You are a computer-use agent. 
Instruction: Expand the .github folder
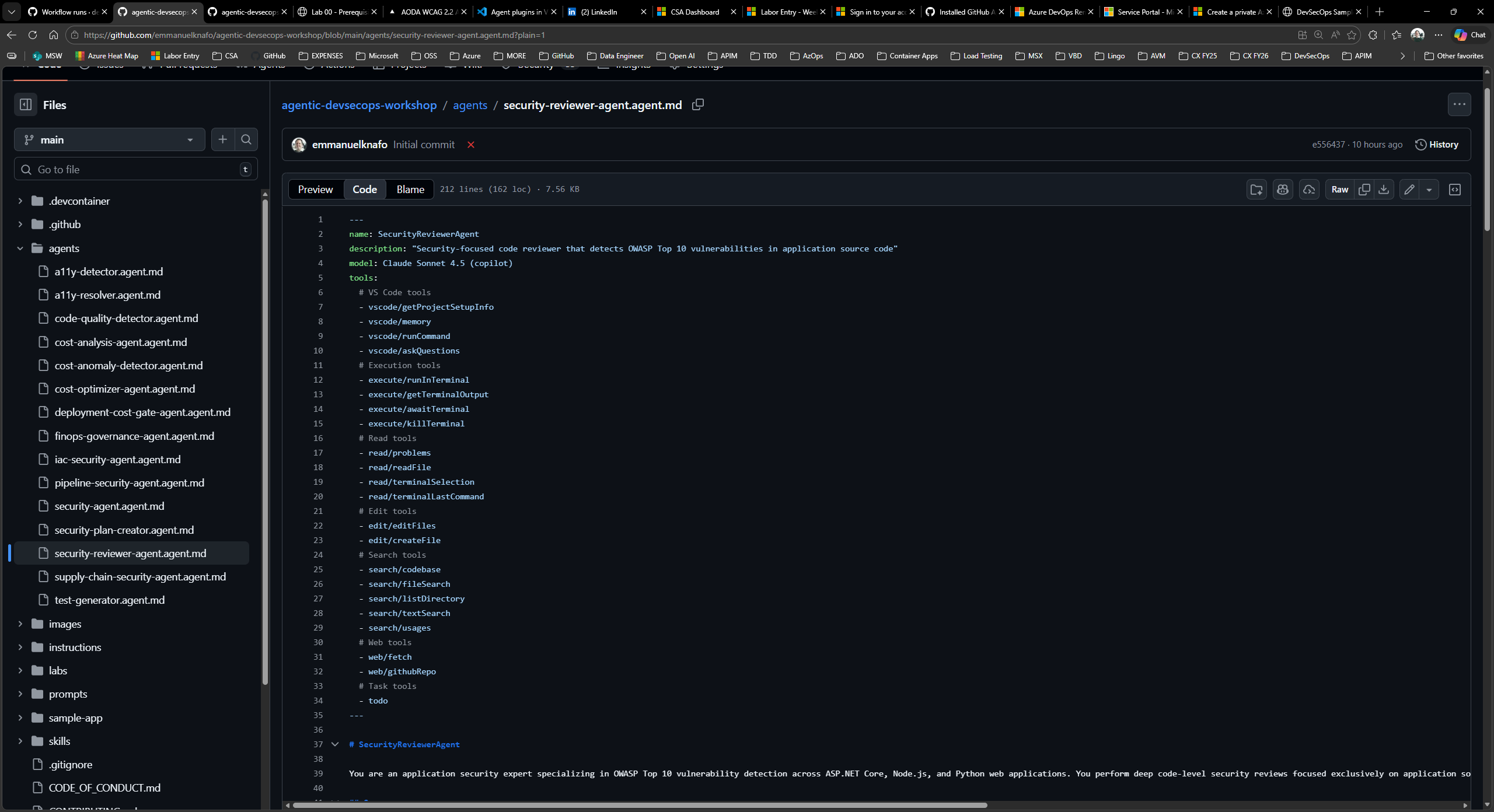click(x=20, y=224)
